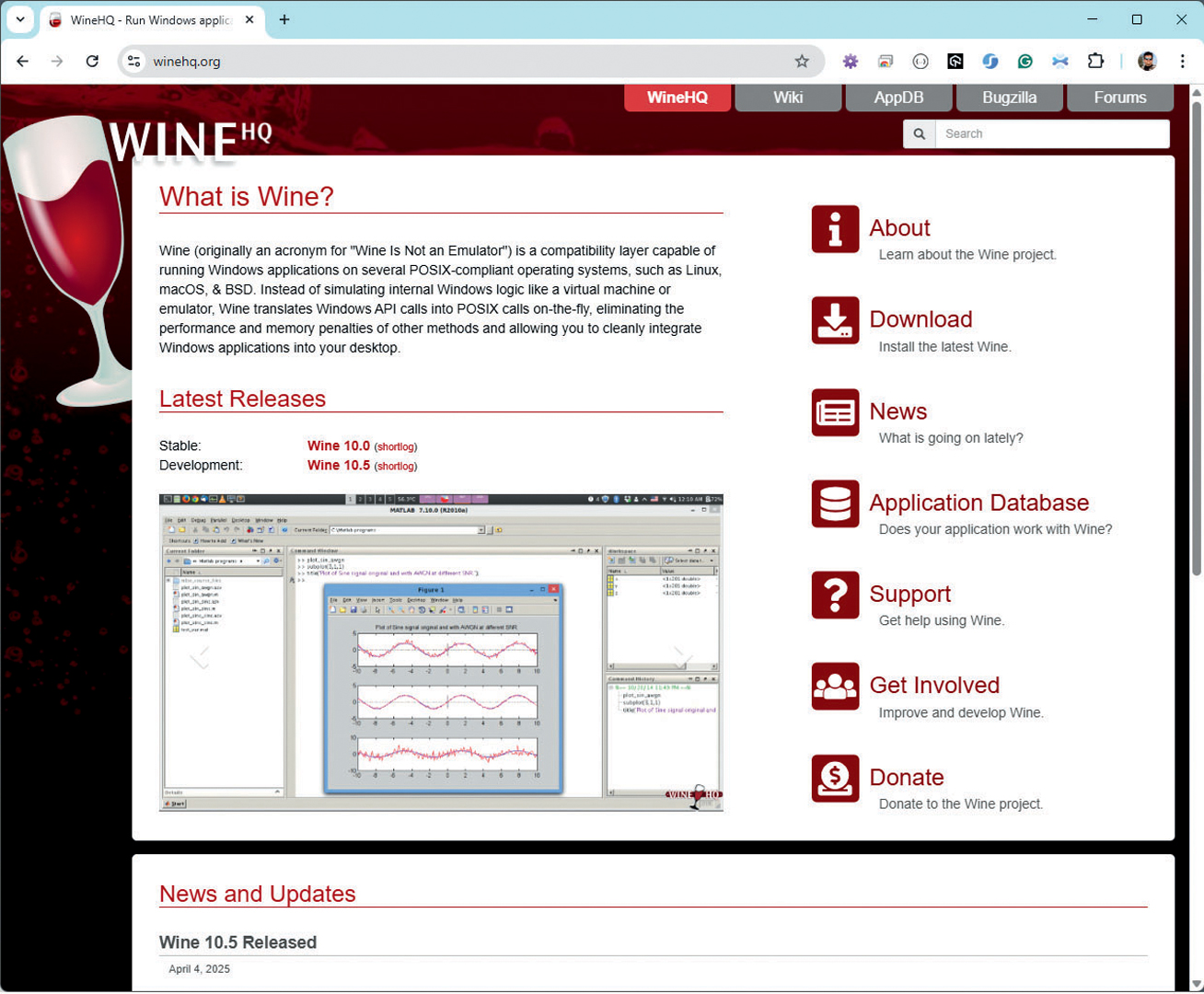Open the AppDB tab
This screenshot has height=994, width=1204.
pyautogui.click(x=898, y=98)
